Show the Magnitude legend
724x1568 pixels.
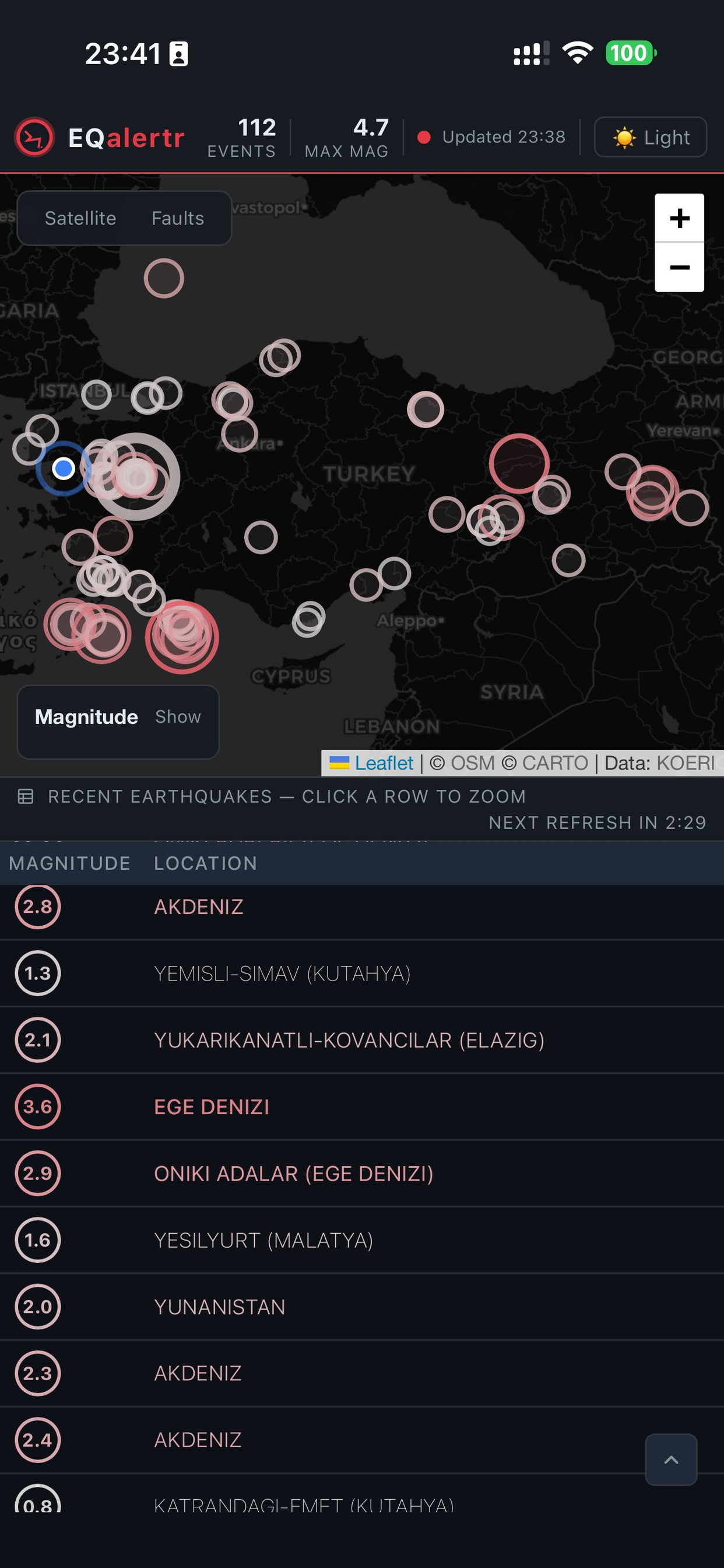(x=178, y=716)
